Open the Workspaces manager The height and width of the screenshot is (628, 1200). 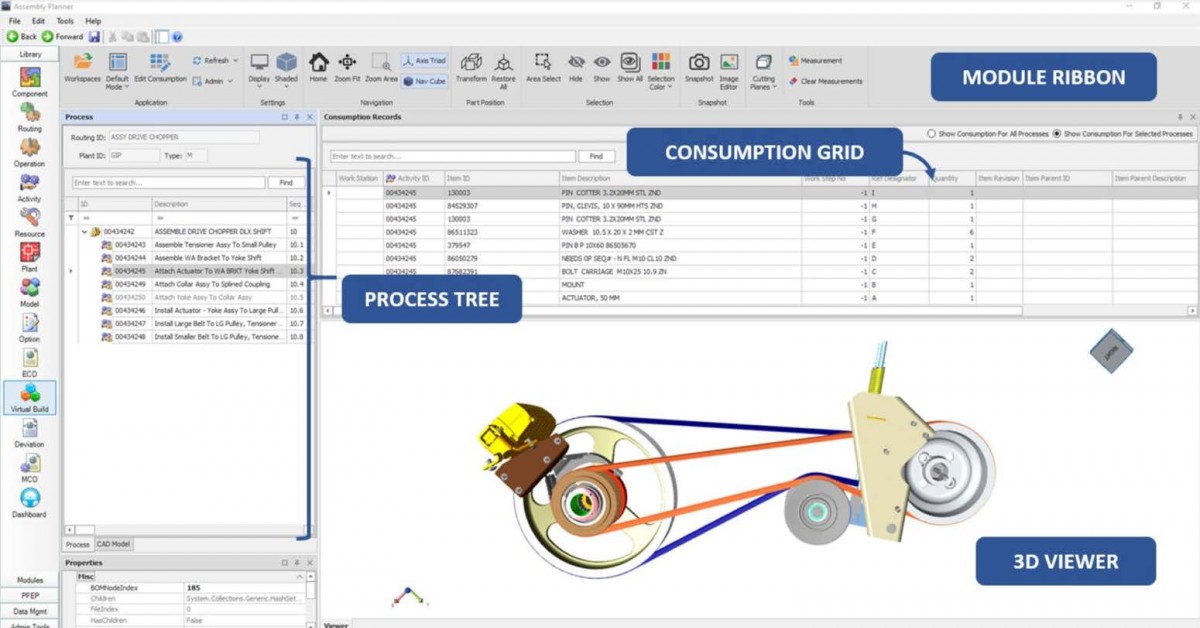[x=82, y=68]
